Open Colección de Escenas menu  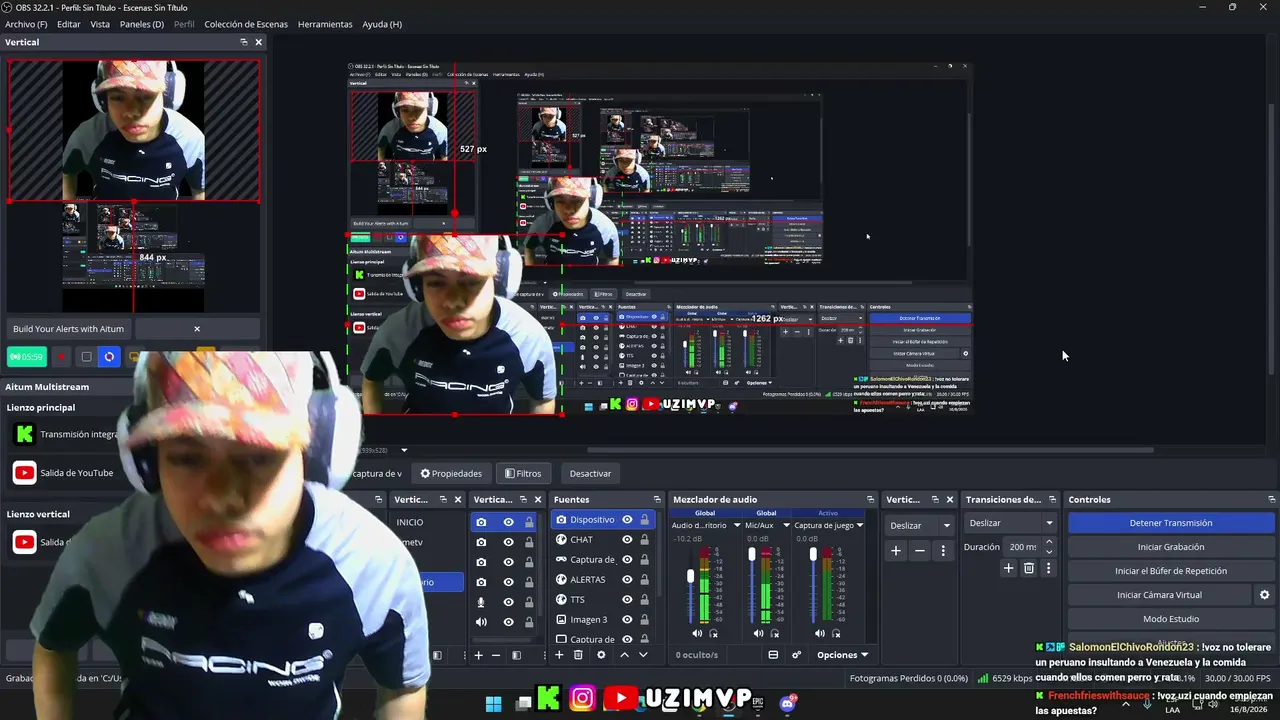click(x=246, y=24)
